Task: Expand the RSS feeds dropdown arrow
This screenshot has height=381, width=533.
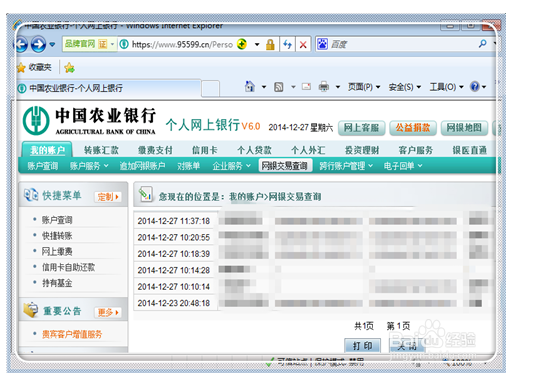Action: pos(293,87)
